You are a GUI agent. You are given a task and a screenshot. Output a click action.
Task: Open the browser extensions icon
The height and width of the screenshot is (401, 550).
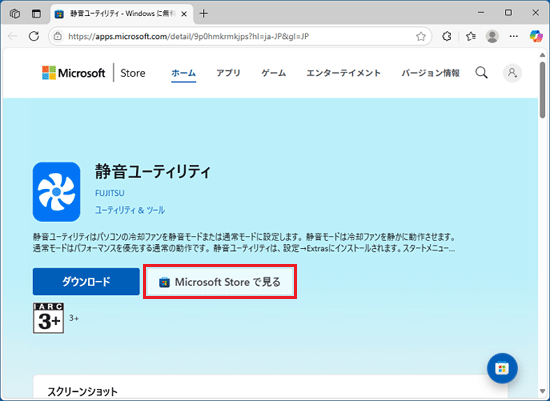(x=447, y=36)
